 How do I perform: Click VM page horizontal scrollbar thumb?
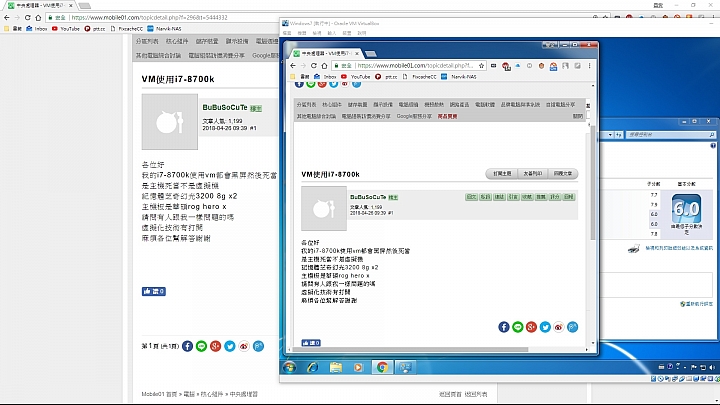pyautogui.click(x=410, y=349)
